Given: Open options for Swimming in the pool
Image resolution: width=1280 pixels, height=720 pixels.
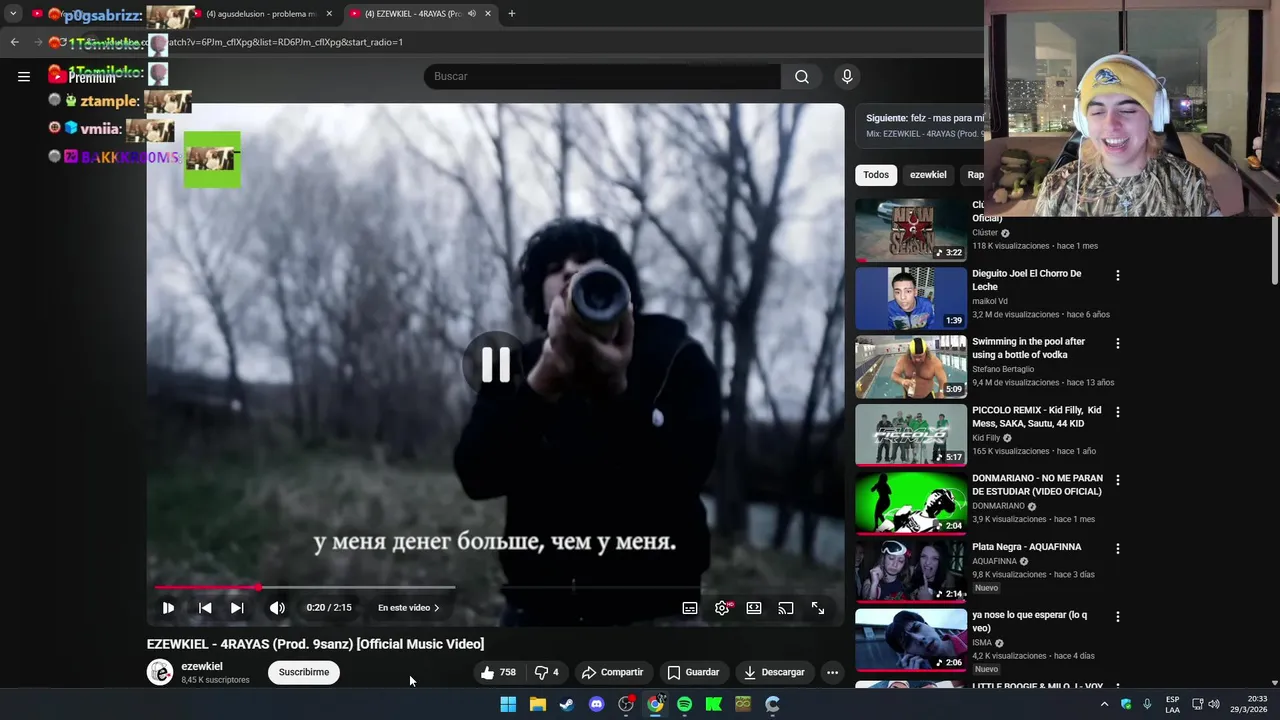Looking at the screenshot, I should [1118, 343].
